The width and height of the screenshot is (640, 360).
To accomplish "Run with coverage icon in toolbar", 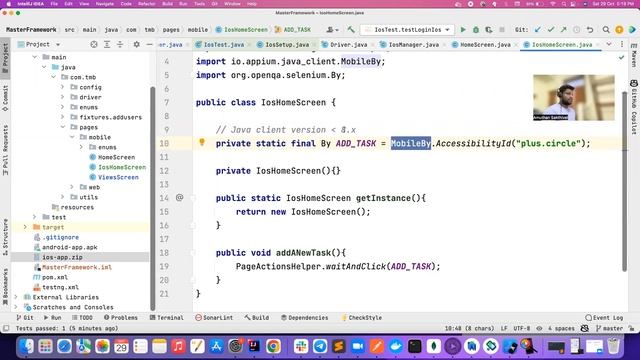I will pyautogui.click(x=489, y=30).
